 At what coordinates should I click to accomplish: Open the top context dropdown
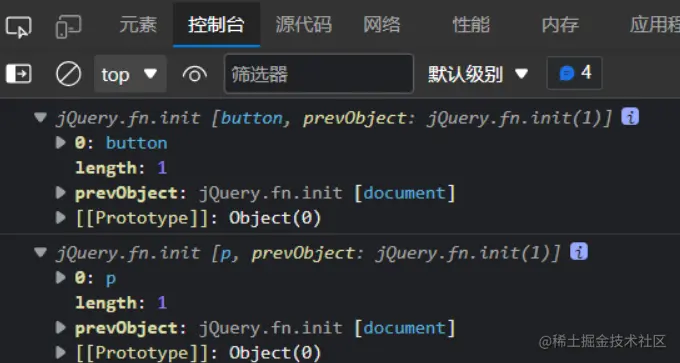point(130,74)
